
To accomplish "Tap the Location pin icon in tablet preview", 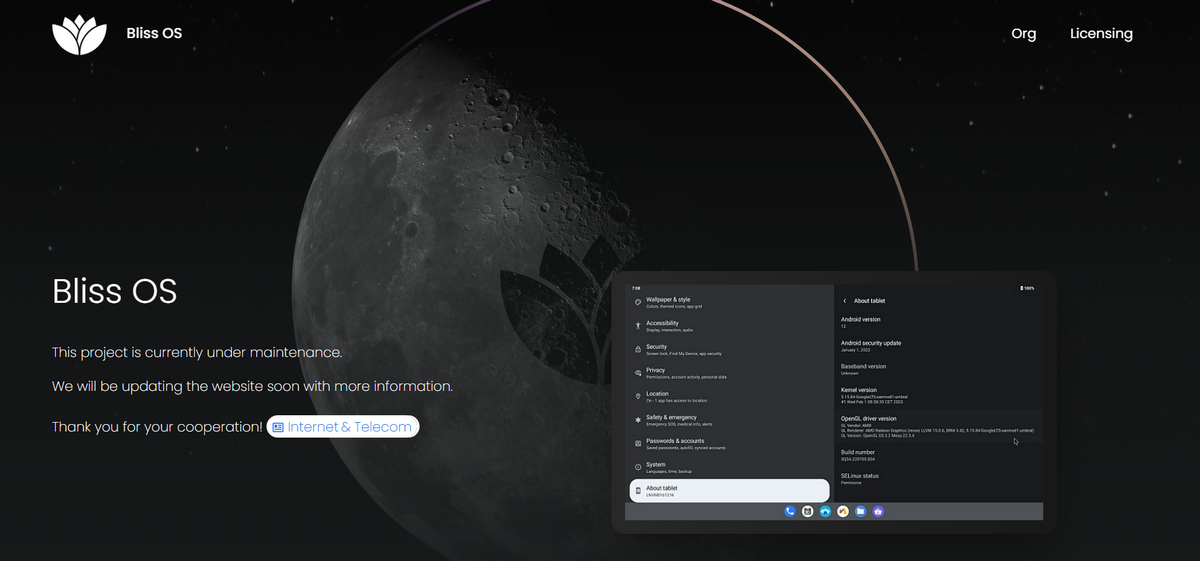I will pos(637,396).
